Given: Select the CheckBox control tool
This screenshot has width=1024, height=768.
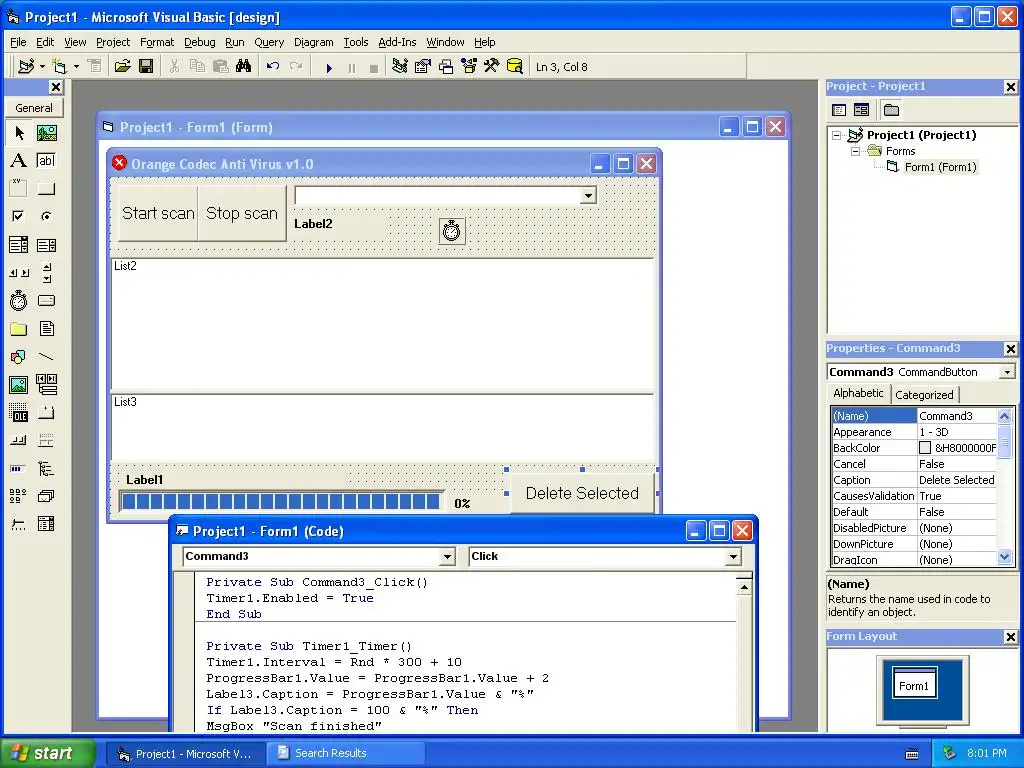Looking at the screenshot, I should click(19, 216).
